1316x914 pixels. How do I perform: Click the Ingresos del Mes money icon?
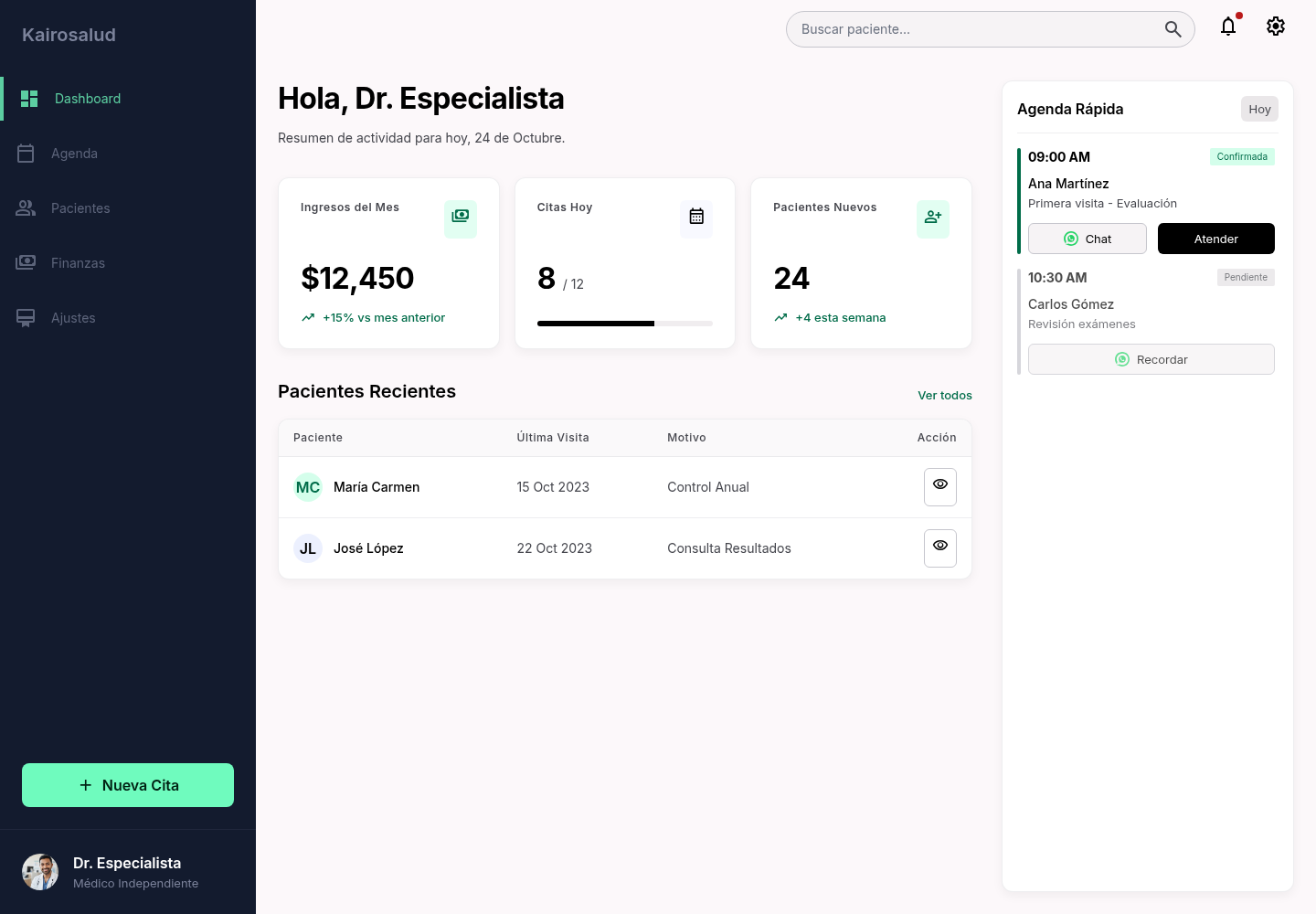pyautogui.click(x=461, y=218)
